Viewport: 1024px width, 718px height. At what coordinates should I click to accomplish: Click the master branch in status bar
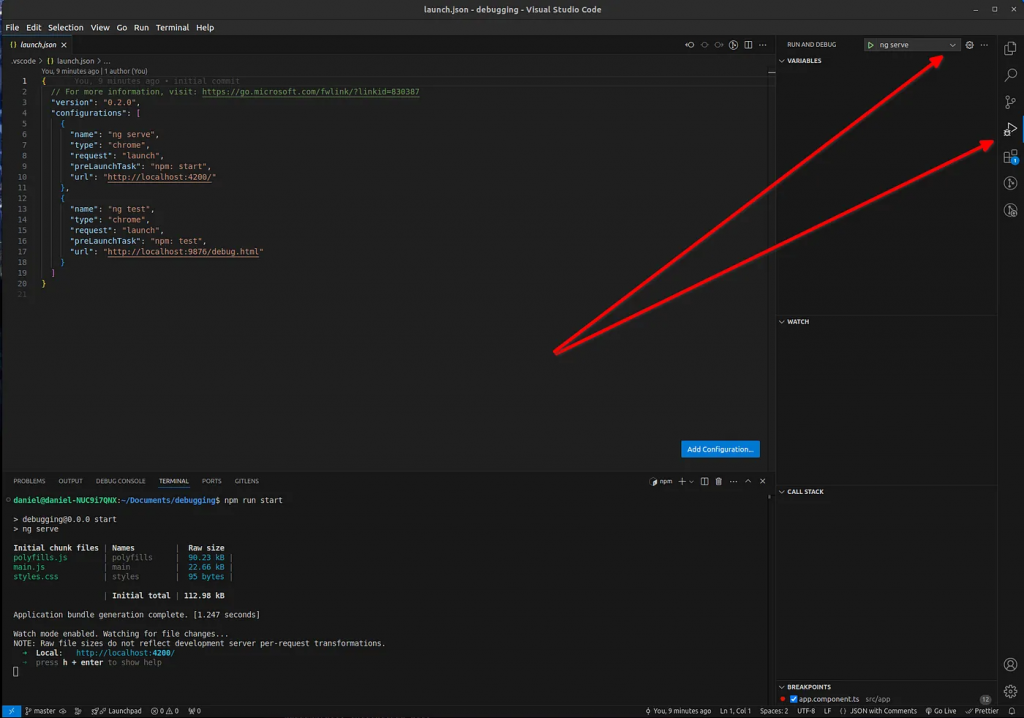click(41, 711)
